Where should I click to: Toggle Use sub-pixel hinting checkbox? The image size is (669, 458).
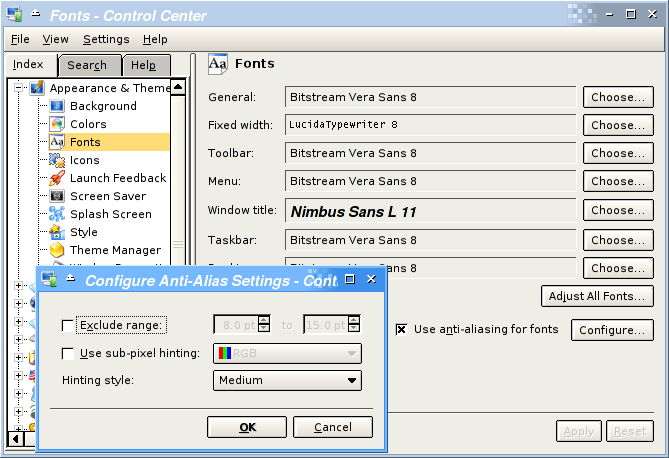tap(68, 353)
